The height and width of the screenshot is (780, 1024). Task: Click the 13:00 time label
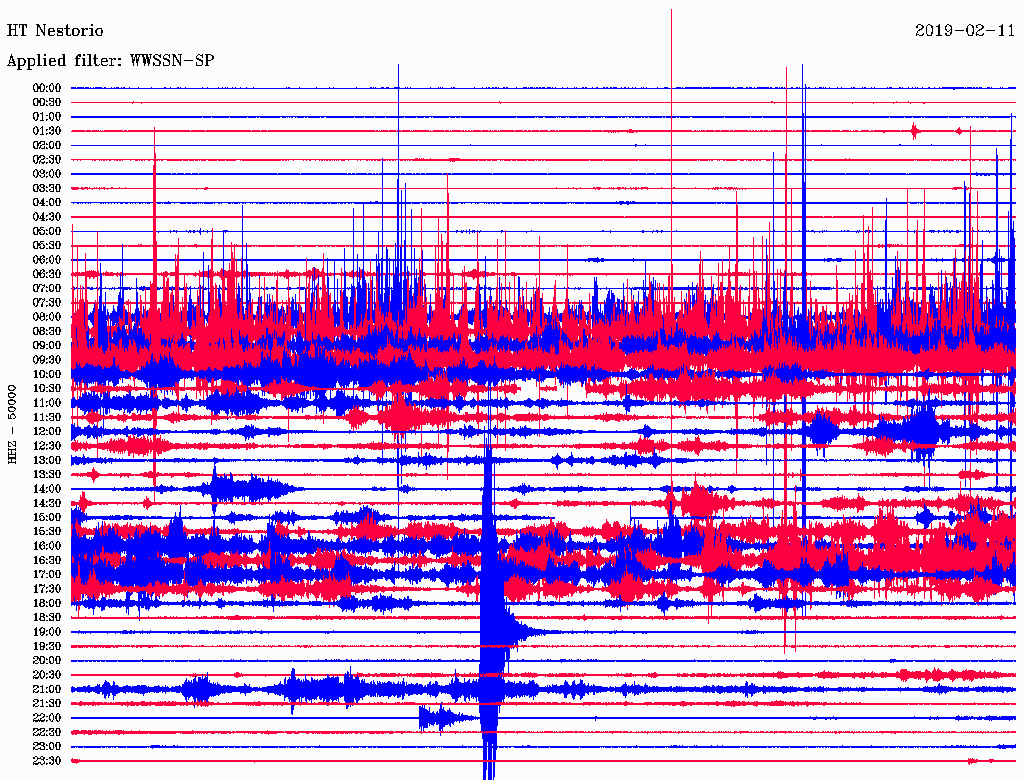coord(47,461)
